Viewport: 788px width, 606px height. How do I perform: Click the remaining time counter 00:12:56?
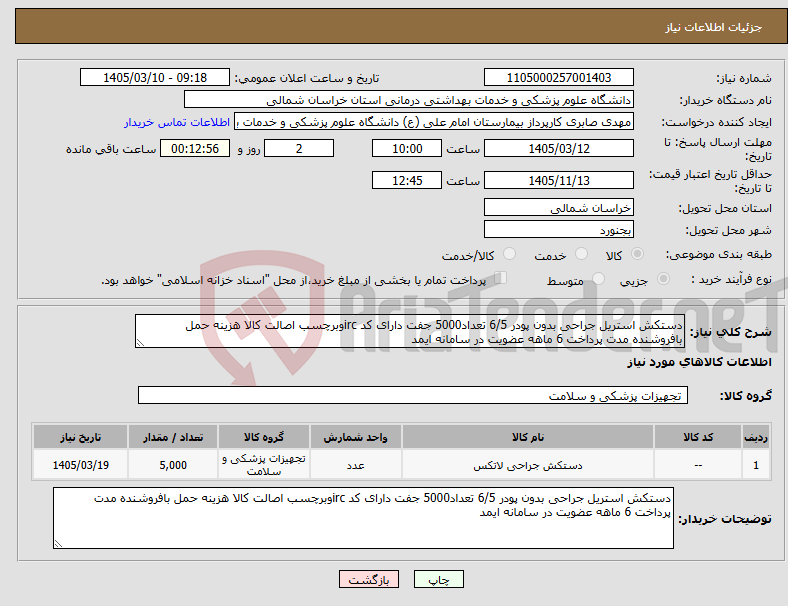click(195, 148)
